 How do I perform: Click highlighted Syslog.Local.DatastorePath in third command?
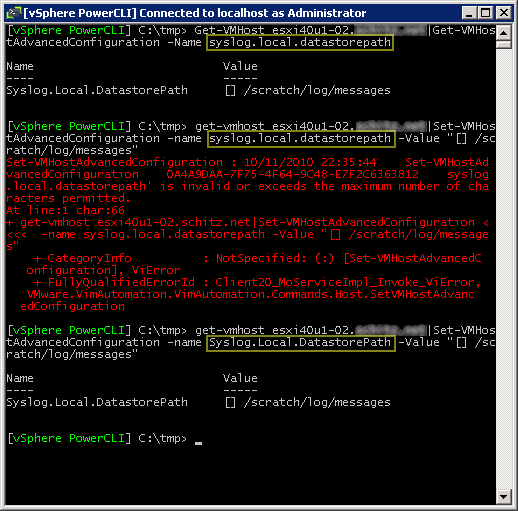click(301, 343)
